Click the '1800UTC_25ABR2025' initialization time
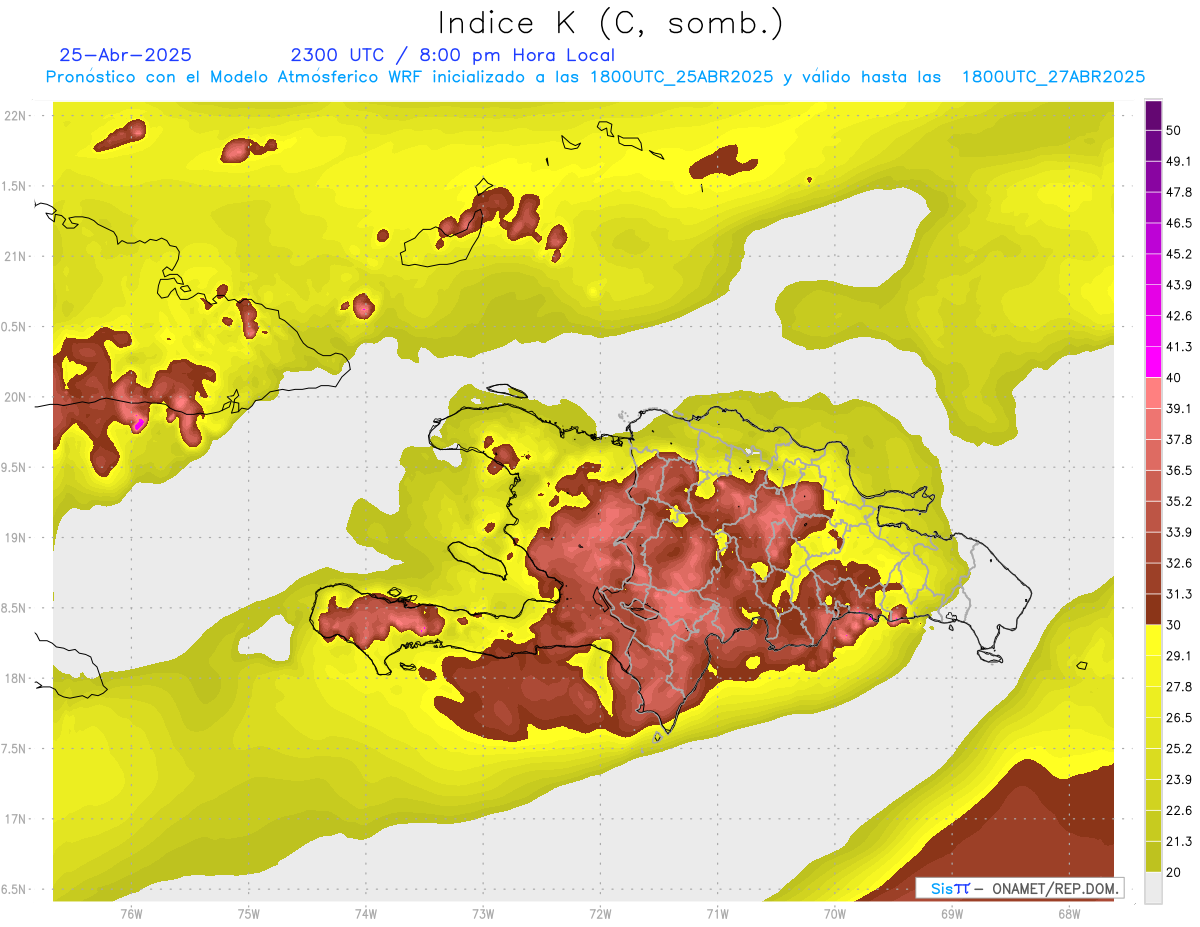Viewport: 1200px width, 927px height. (x=681, y=77)
